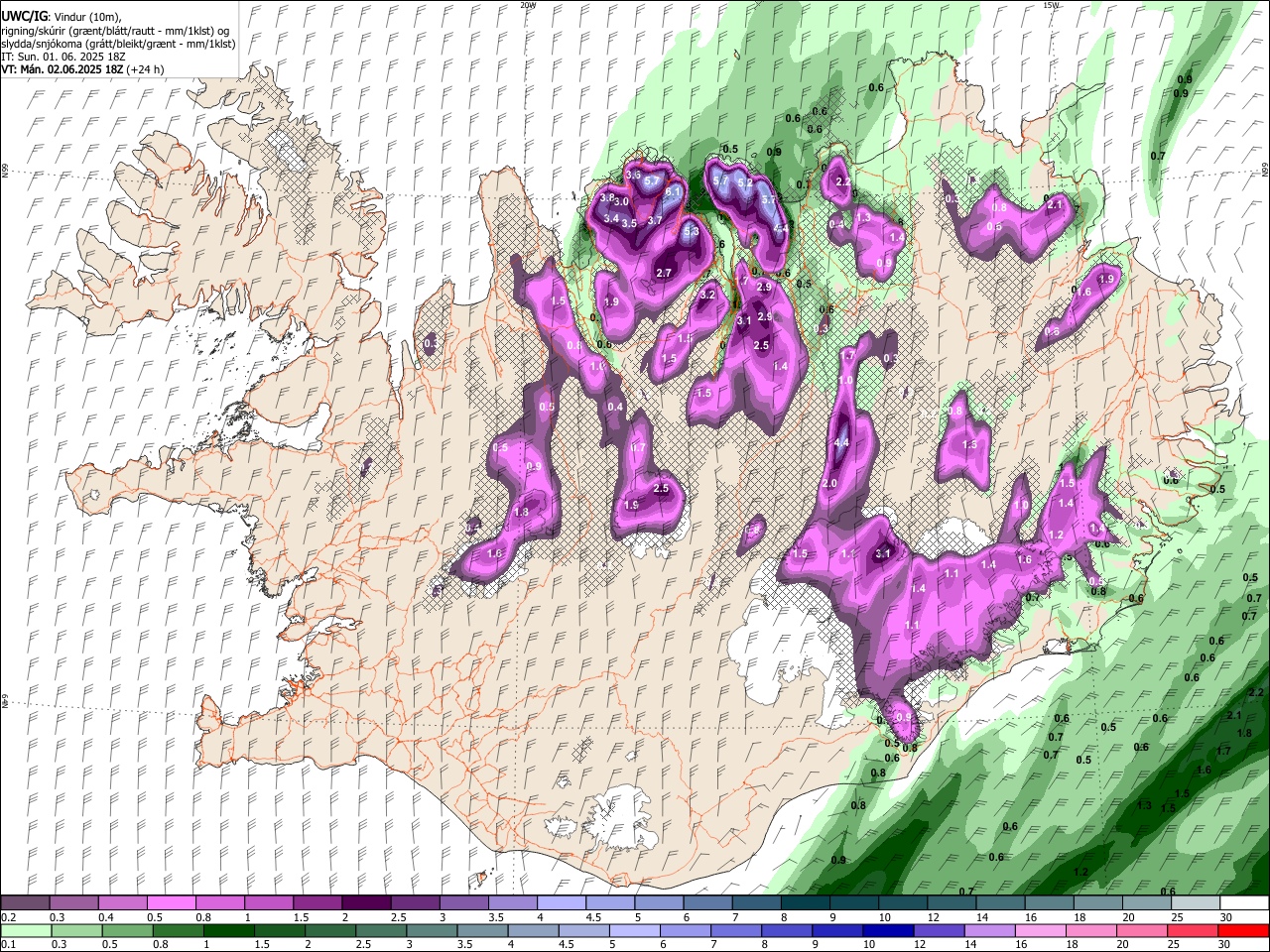The image size is (1270, 952).
Task: Click the 5.2 precipitation value on the map
Action: point(745,182)
